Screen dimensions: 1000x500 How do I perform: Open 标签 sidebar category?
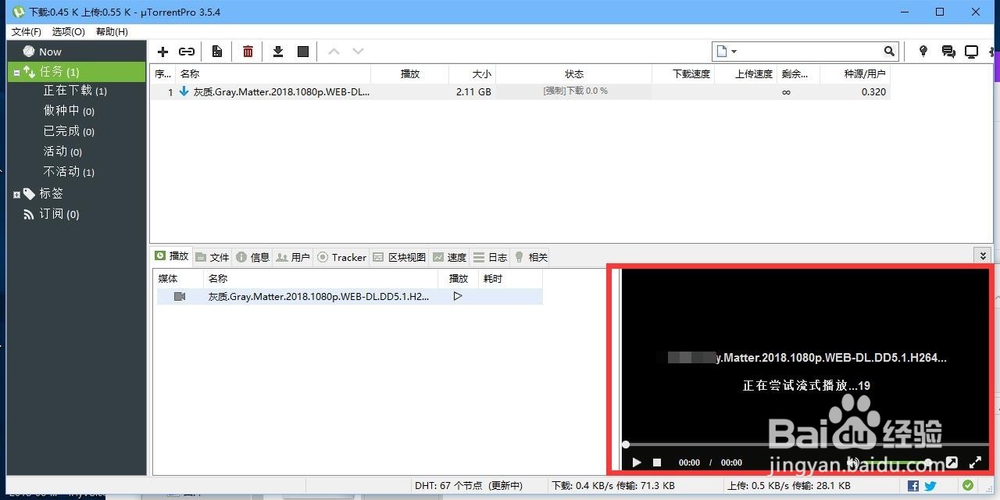click(51, 193)
